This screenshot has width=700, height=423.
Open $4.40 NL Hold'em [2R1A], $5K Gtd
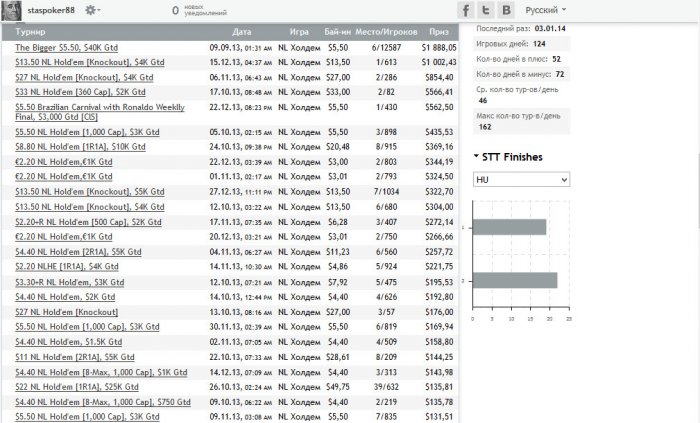click(x=78, y=252)
